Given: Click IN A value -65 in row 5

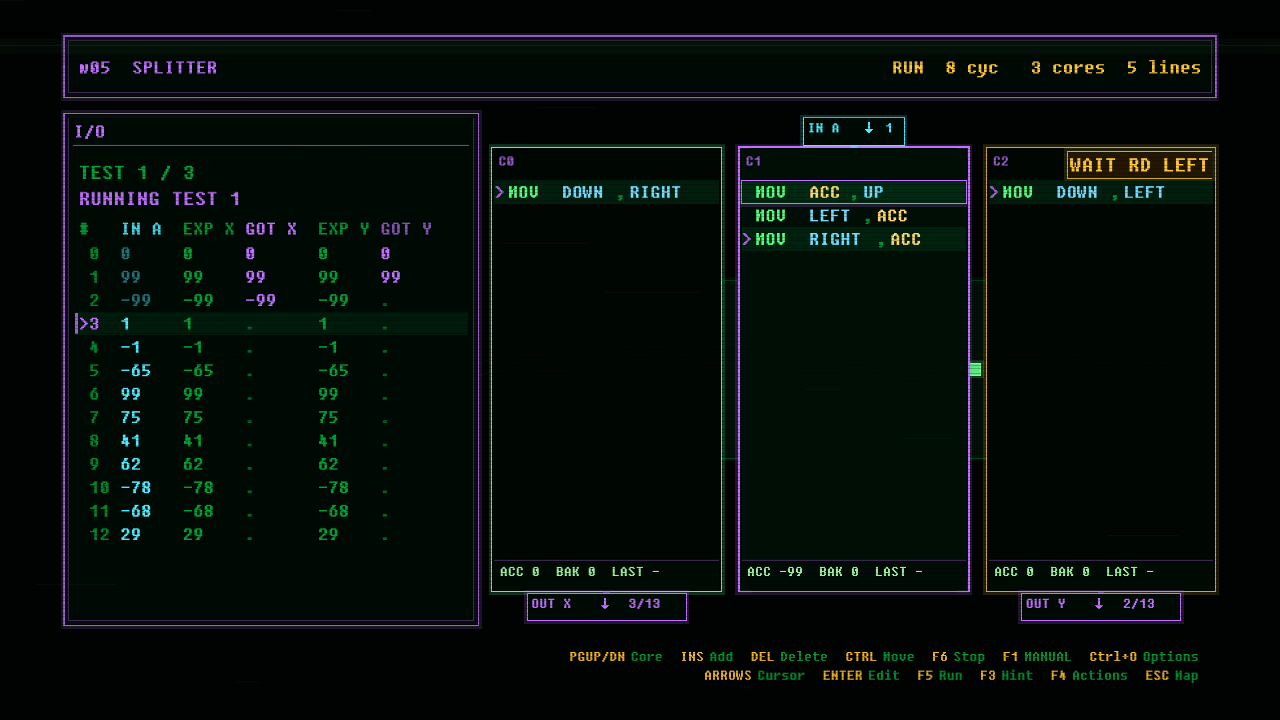Looking at the screenshot, I should (x=136, y=371).
